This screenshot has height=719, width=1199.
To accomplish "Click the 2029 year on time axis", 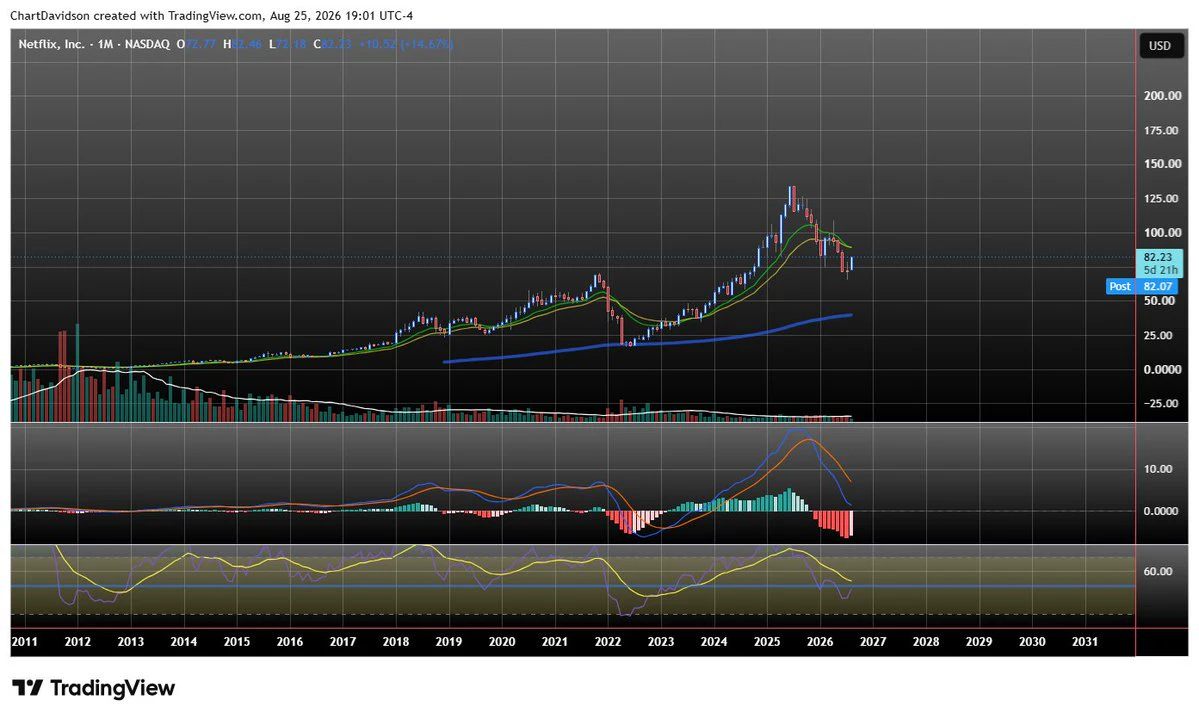I will [x=979, y=642].
